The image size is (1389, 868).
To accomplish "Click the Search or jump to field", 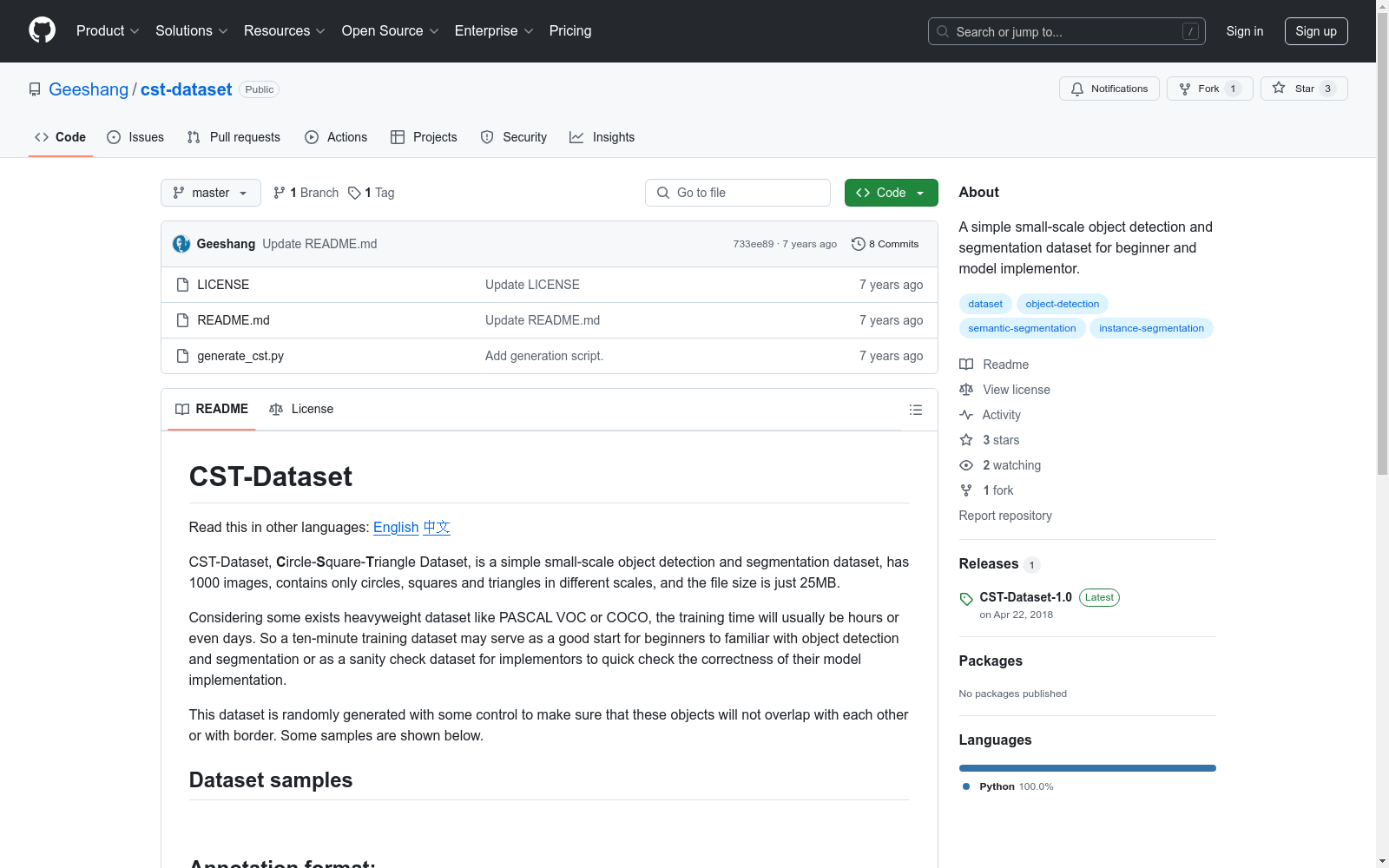I will pyautogui.click(x=1067, y=31).
